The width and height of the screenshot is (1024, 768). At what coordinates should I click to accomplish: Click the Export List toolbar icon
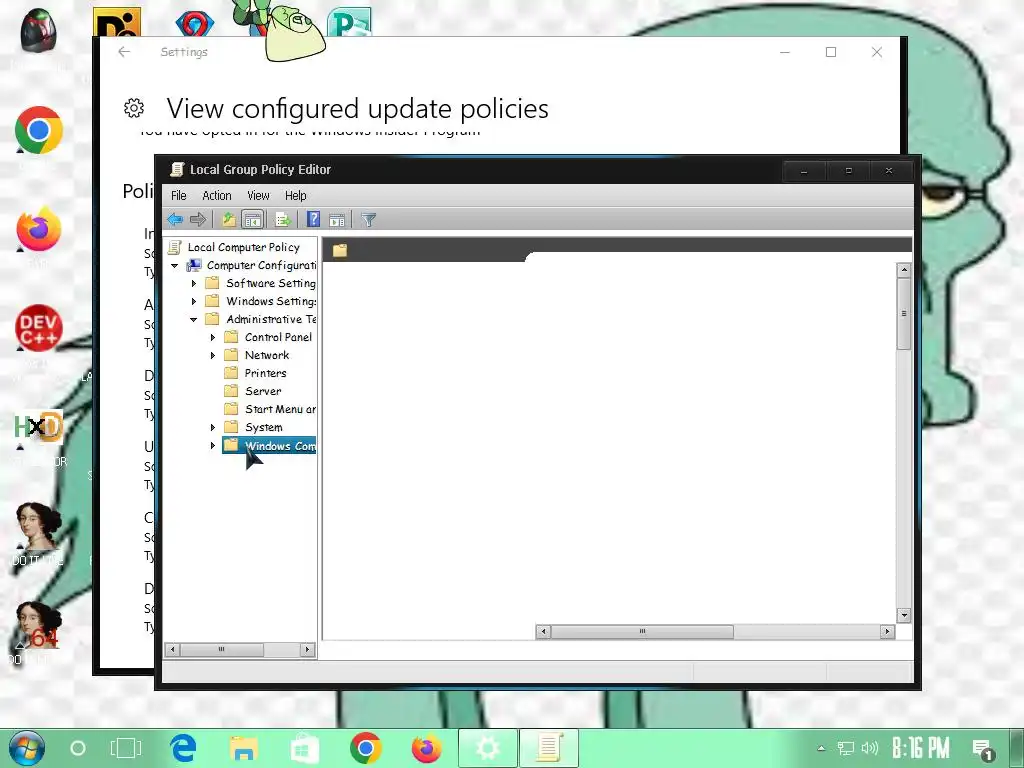pyautogui.click(x=283, y=220)
